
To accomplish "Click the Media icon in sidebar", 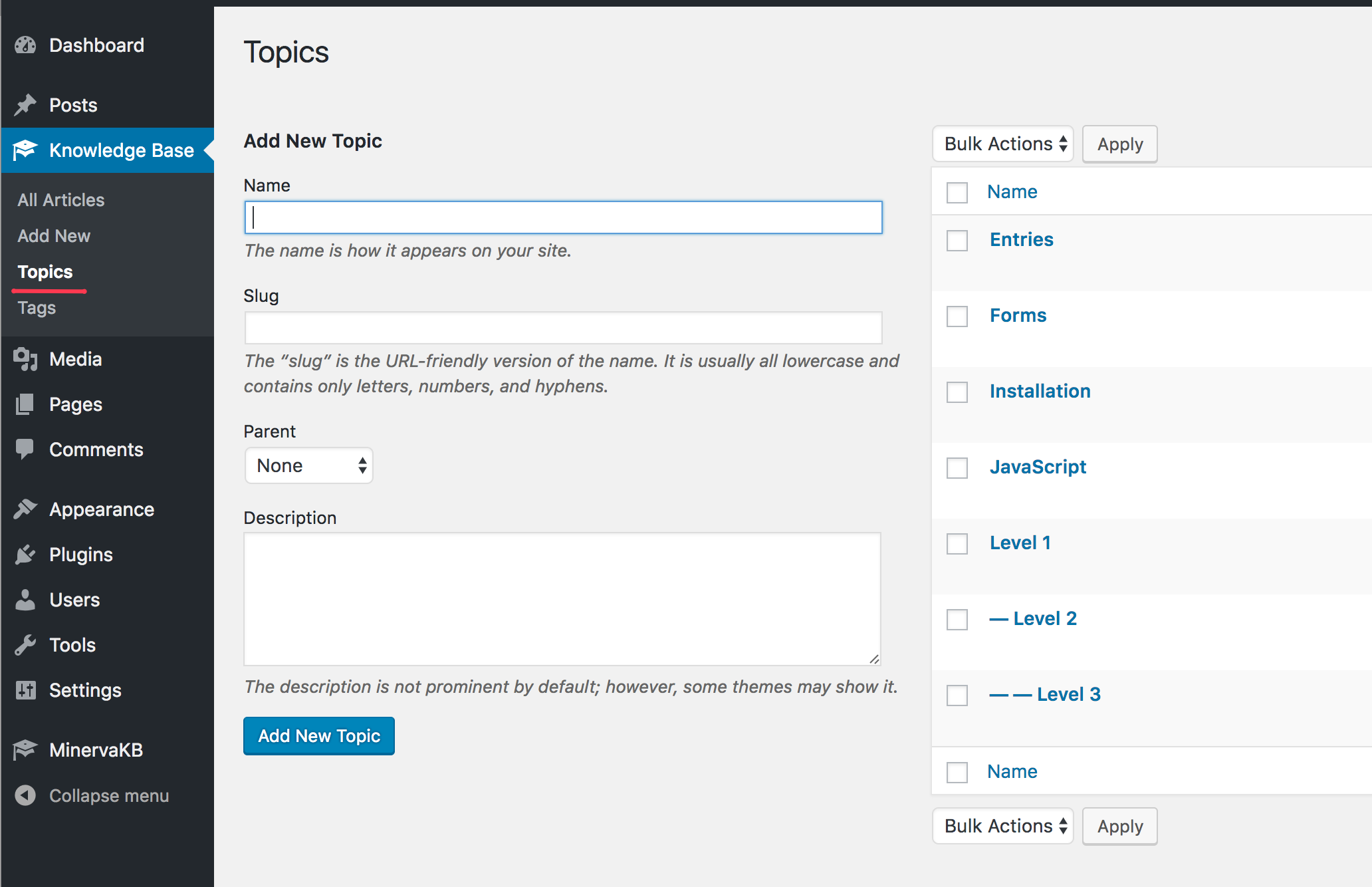I will [x=25, y=359].
